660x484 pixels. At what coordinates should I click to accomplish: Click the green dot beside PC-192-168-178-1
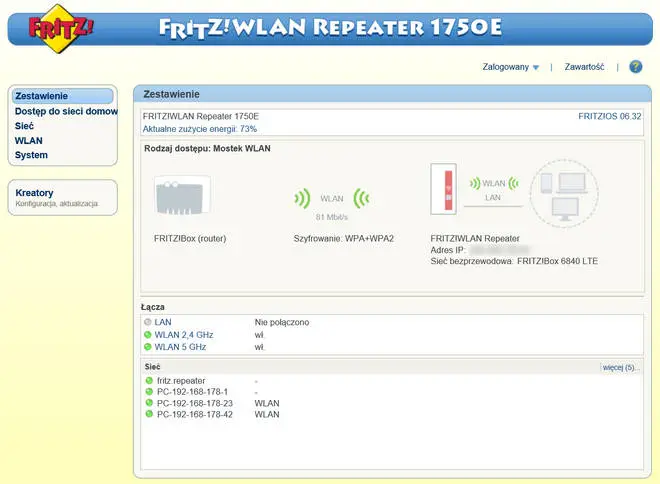(x=149, y=391)
